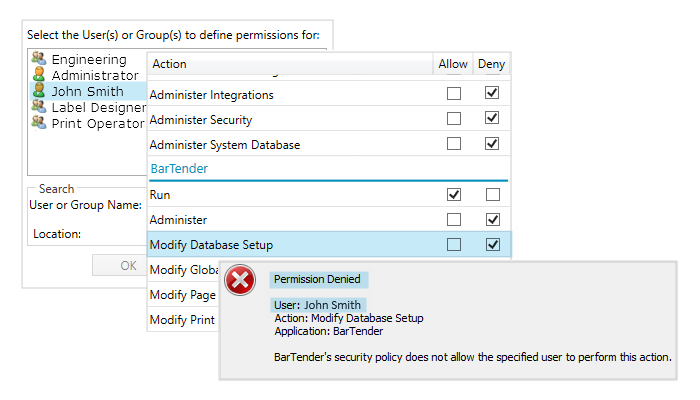700x400 pixels.
Task: Uncheck Deny for Administer Security
Action: tap(491, 119)
